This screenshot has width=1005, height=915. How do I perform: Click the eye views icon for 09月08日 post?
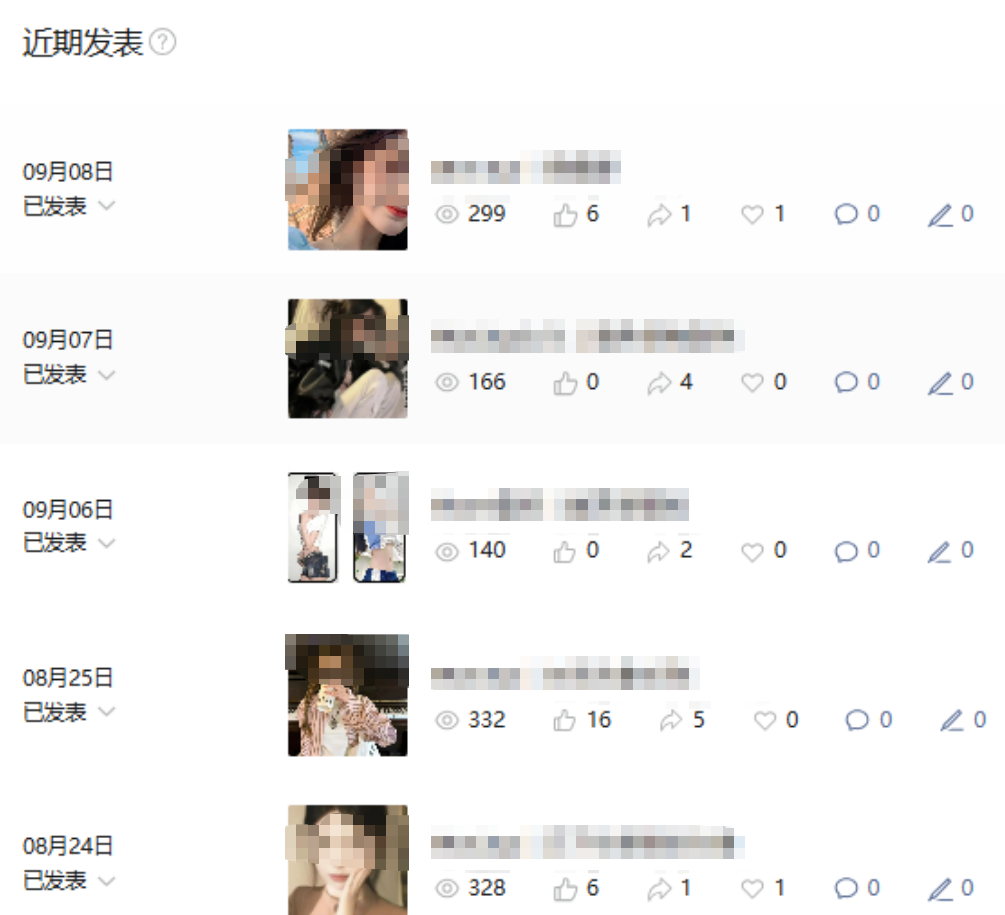[x=447, y=214]
